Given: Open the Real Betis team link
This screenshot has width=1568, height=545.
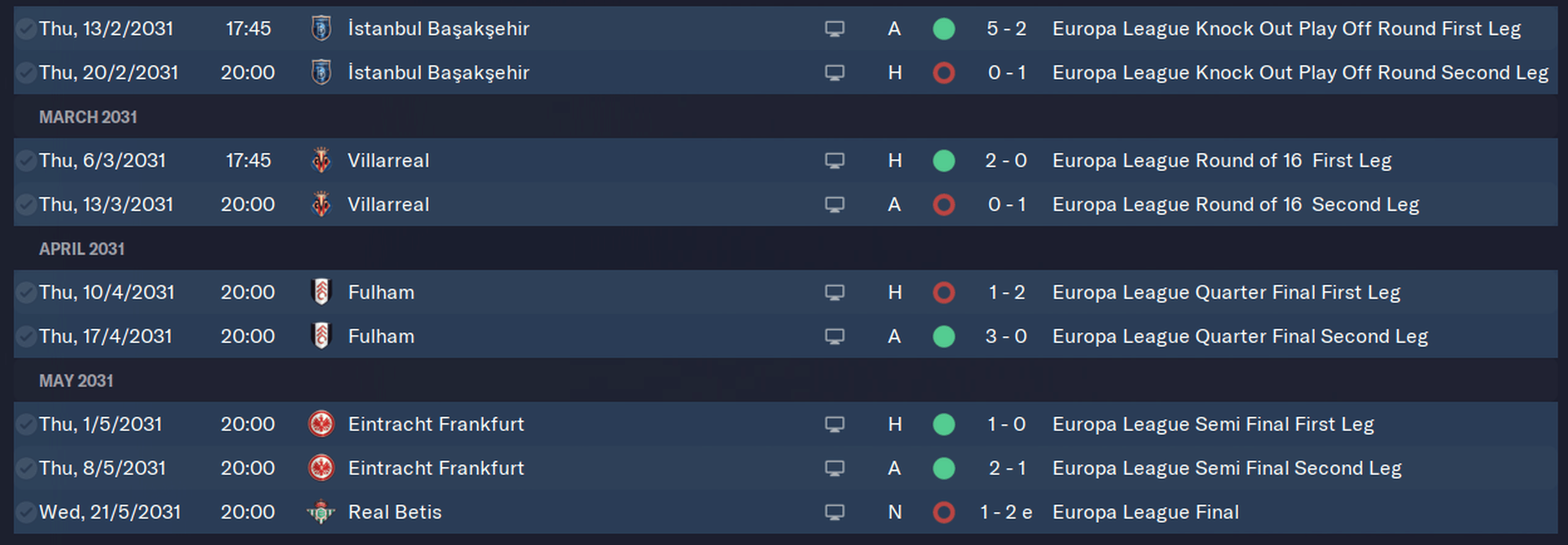Looking at the screenshot, I should pos(394,512).
